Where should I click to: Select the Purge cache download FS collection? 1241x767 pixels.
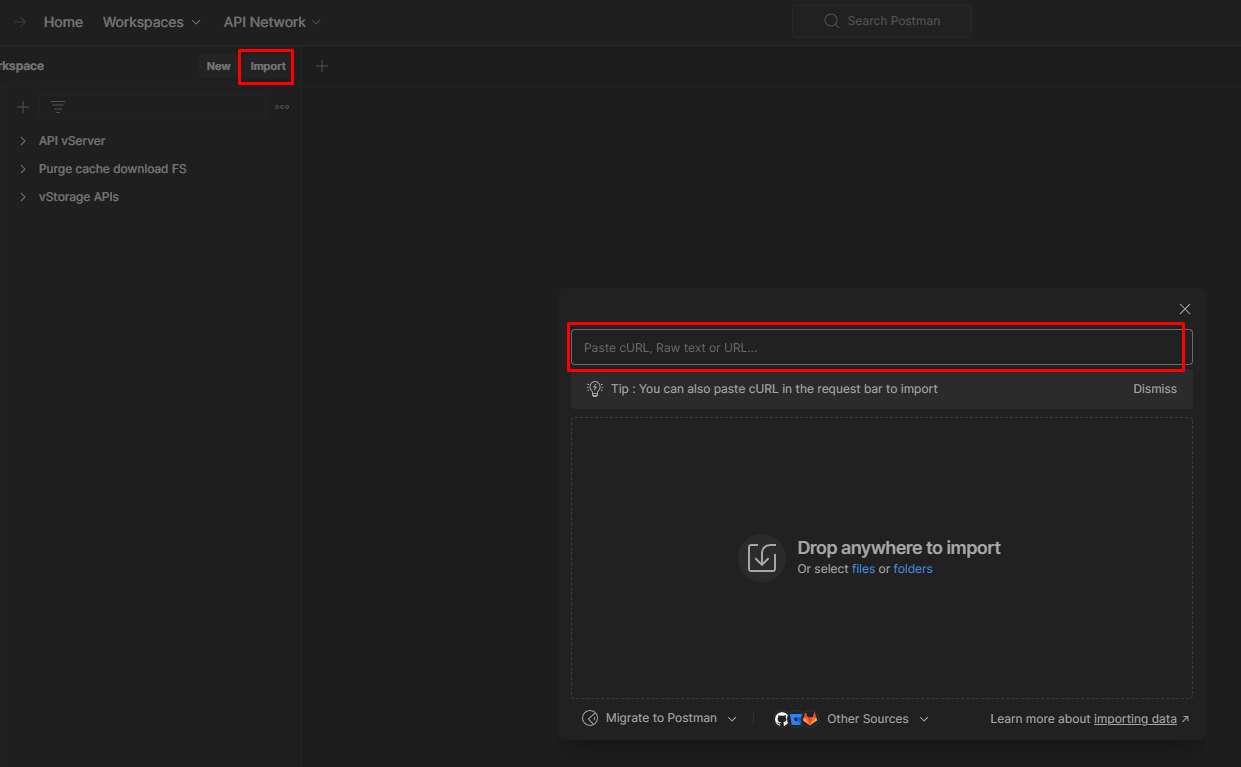tap(113, 169)
